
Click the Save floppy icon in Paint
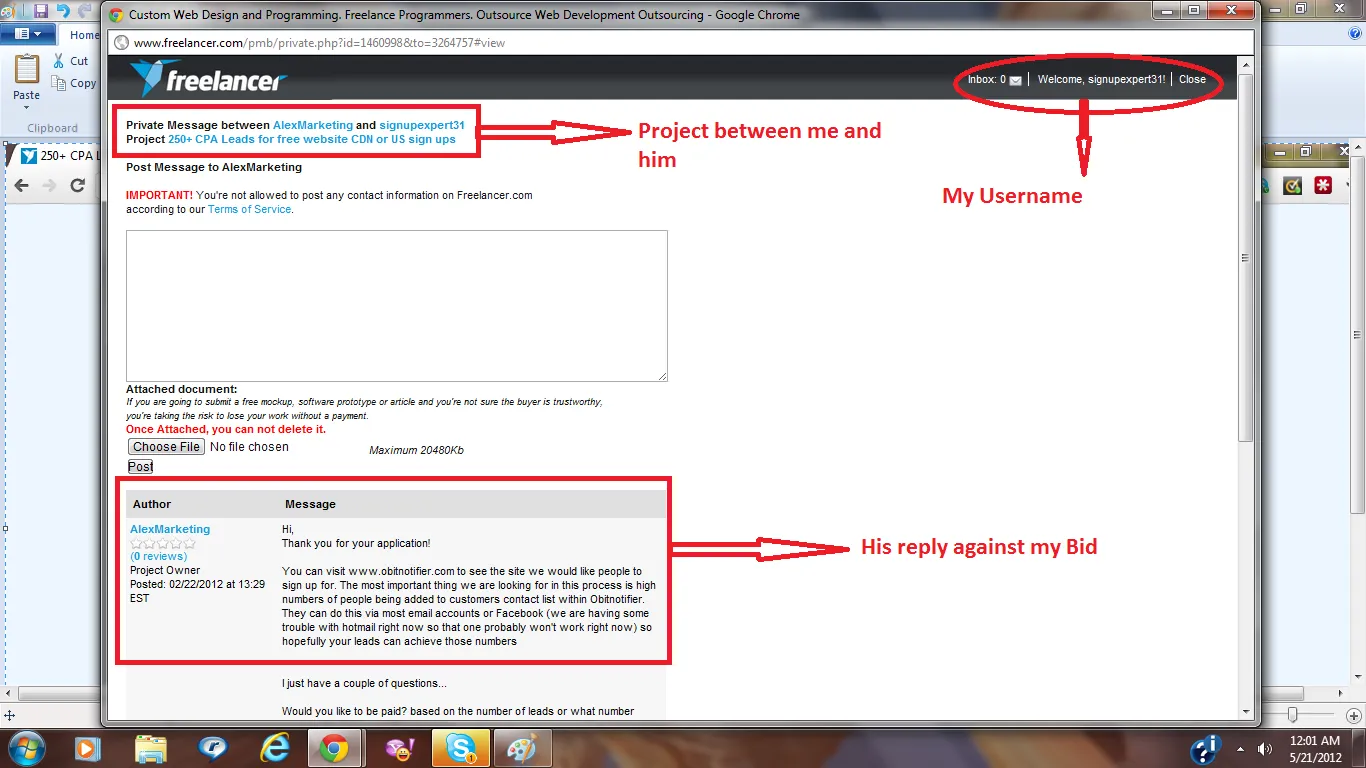41,11
